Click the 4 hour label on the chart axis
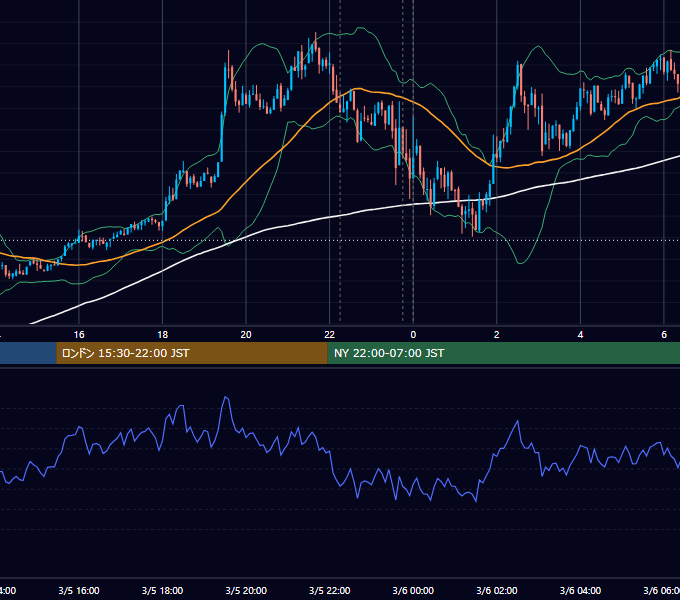Image resolution: width=680 pixels, height=600 pixels. tap(580, 335)
